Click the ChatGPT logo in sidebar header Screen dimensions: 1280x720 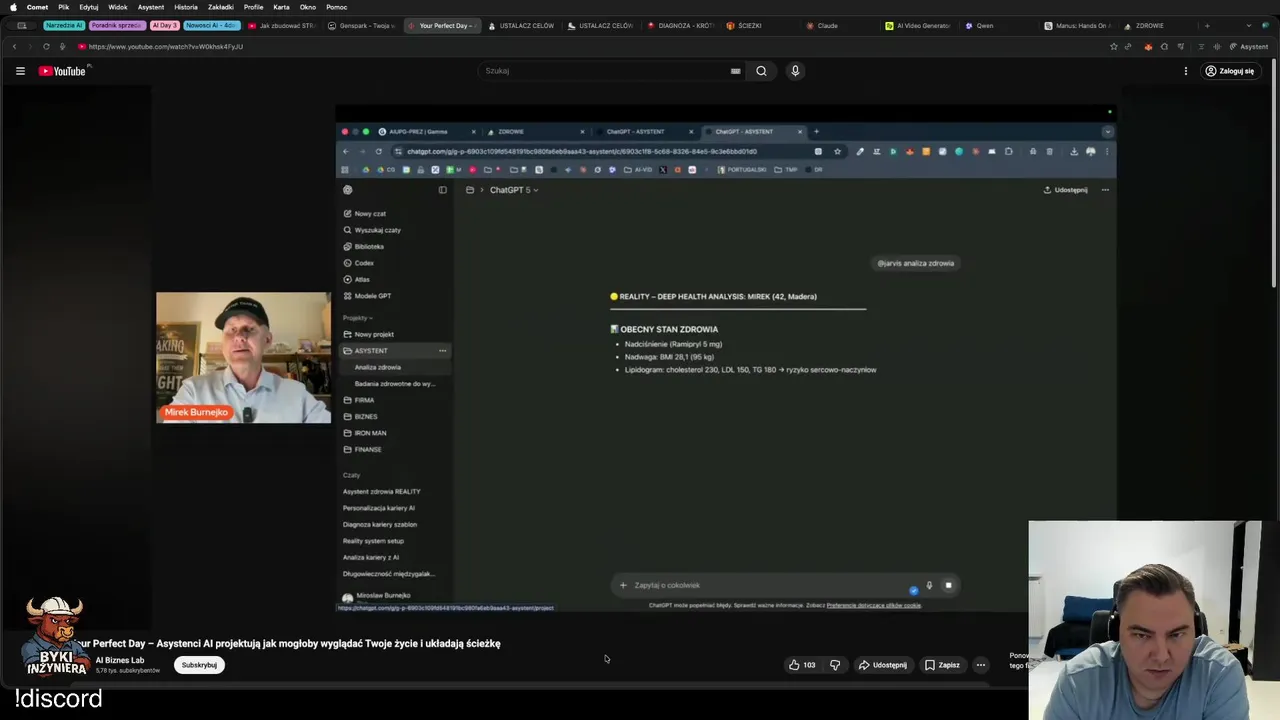point(348,189)
